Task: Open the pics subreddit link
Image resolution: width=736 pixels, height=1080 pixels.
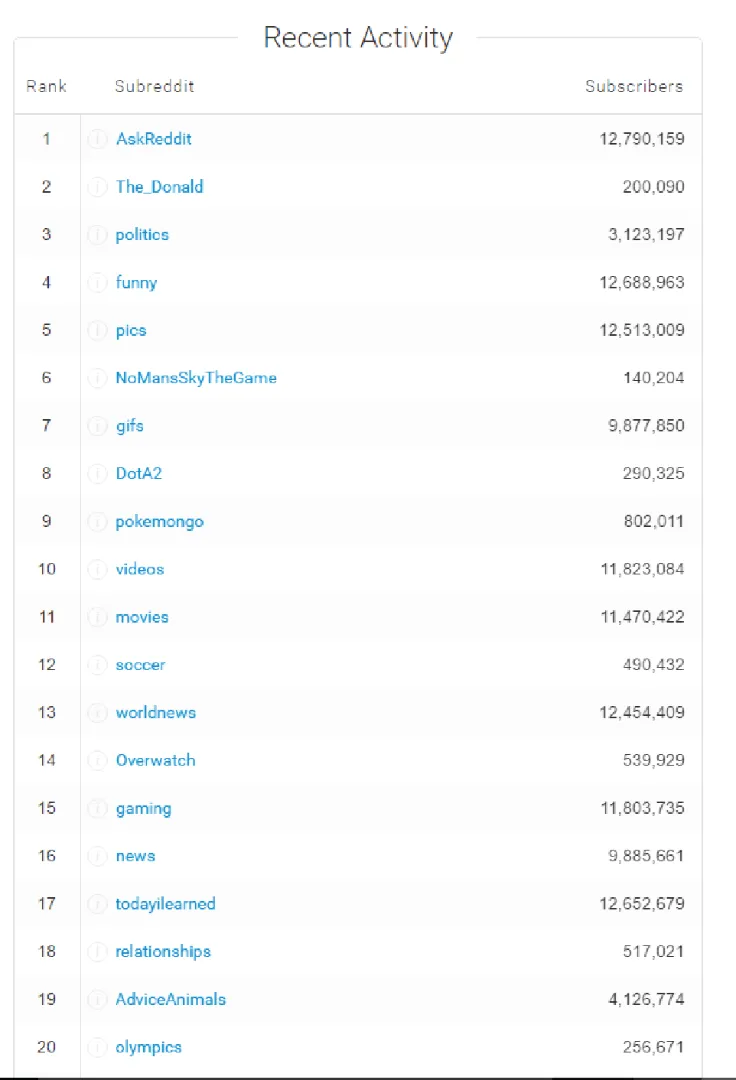Action: (x=131, y=331)
